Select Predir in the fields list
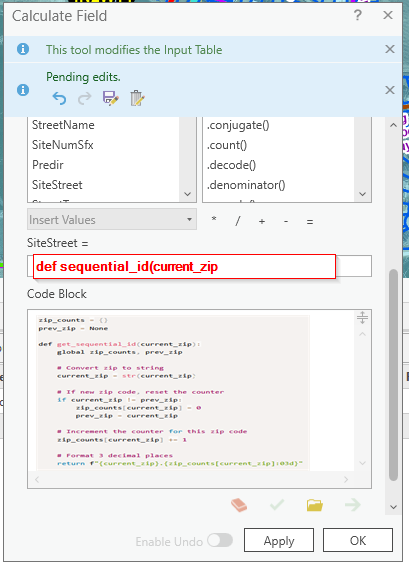 (48, 165)
